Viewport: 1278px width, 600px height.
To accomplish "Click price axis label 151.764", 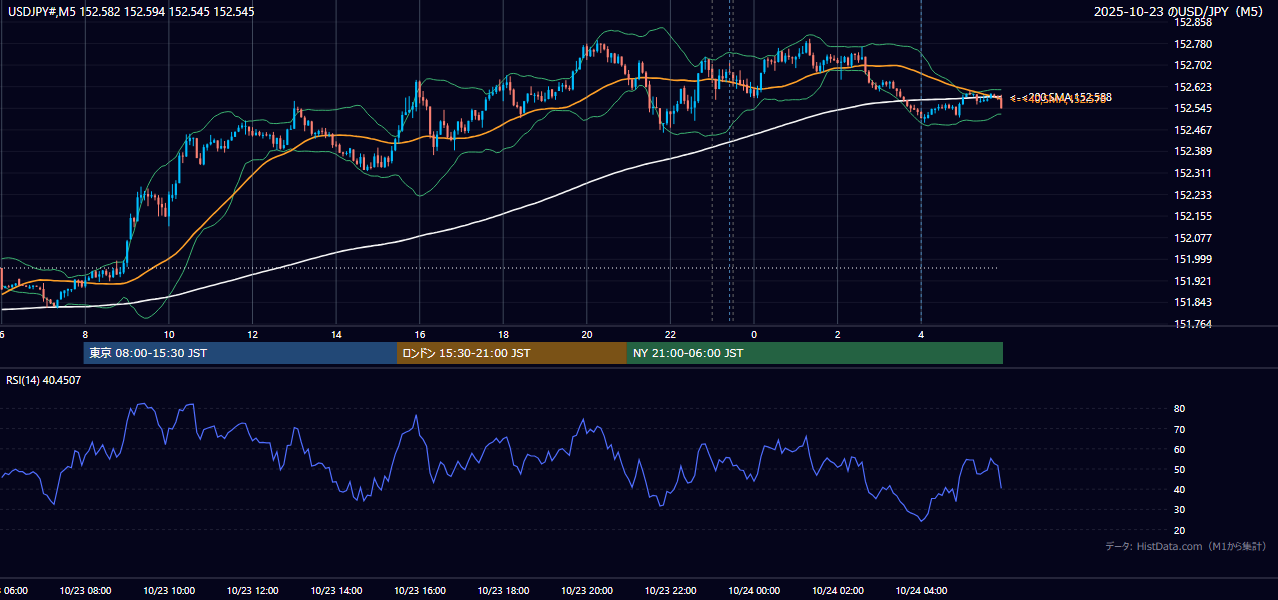I will click(1193, 324).
